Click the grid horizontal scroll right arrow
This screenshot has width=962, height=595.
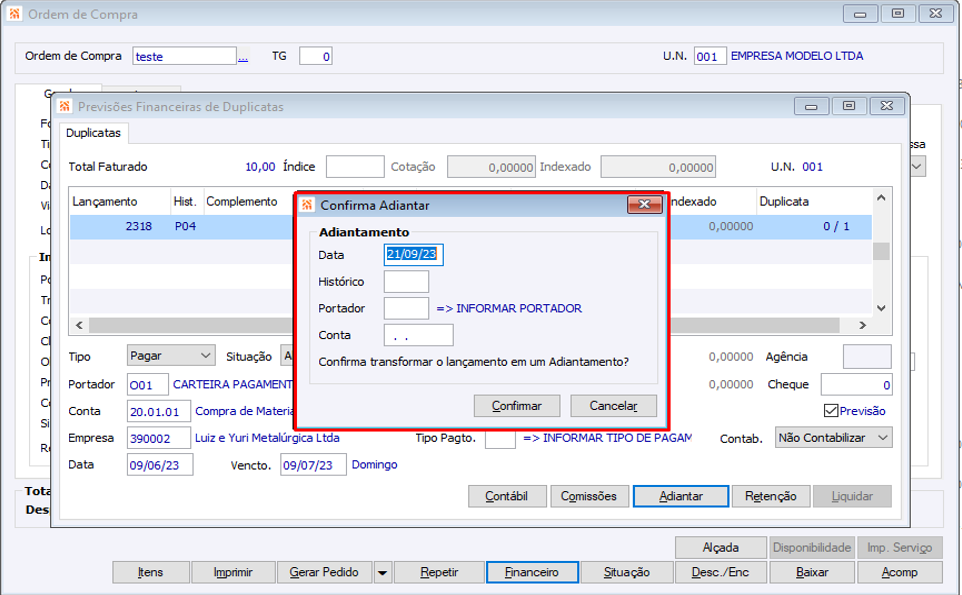coord(863,325)
